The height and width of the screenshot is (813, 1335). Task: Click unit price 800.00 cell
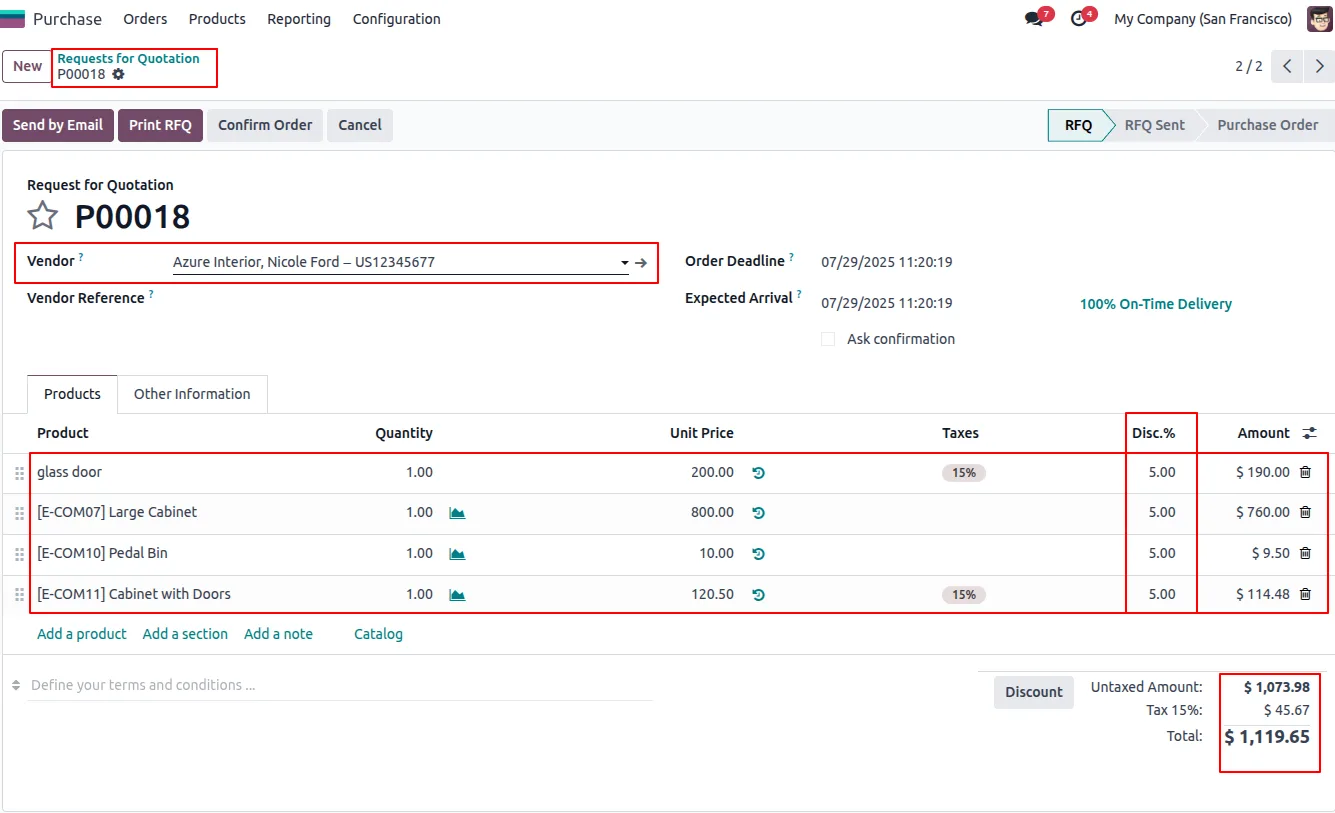tap(712, 512)
